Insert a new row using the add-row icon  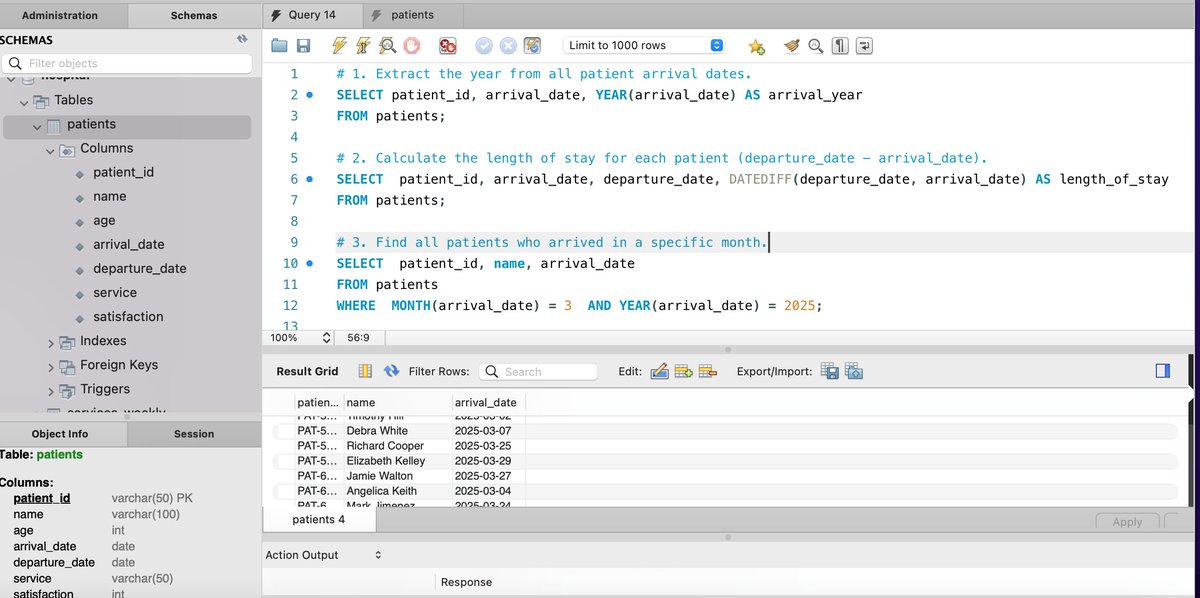click(x=684, y=371)
